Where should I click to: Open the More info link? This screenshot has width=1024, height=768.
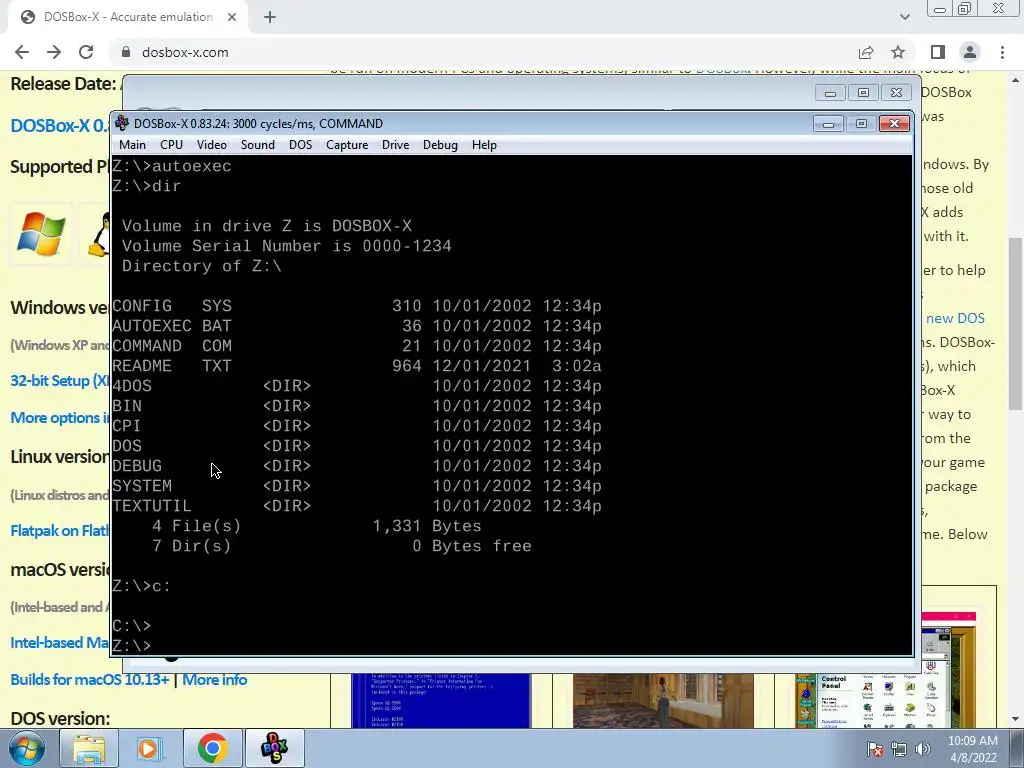[x=214, y=680]
